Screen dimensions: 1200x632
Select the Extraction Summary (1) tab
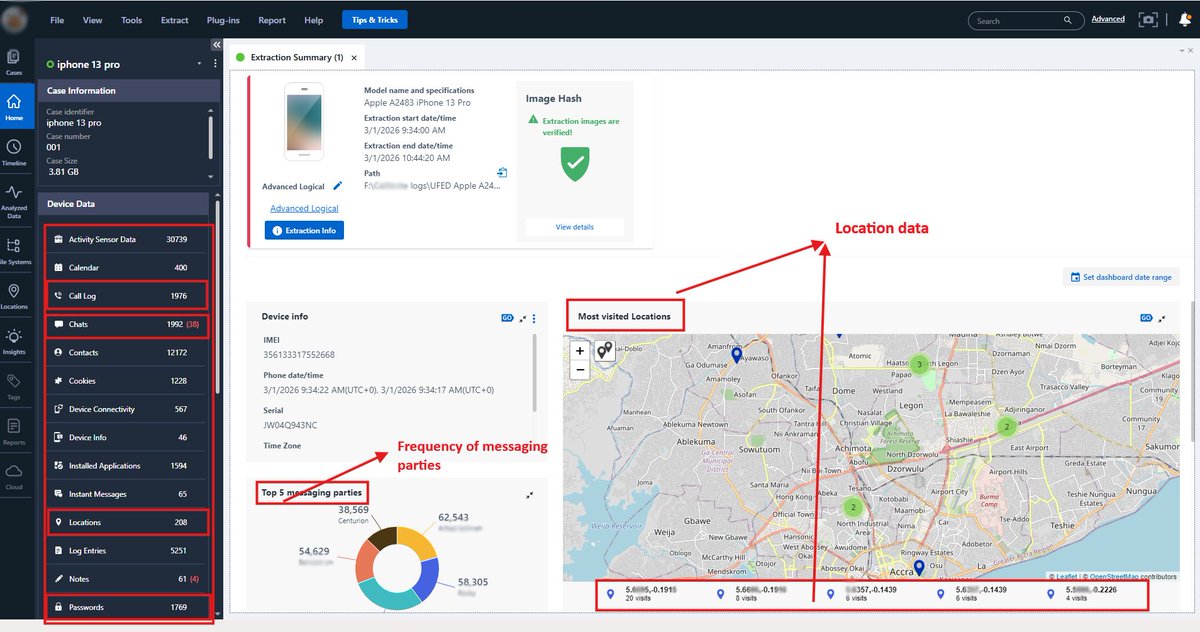(297, 58)
